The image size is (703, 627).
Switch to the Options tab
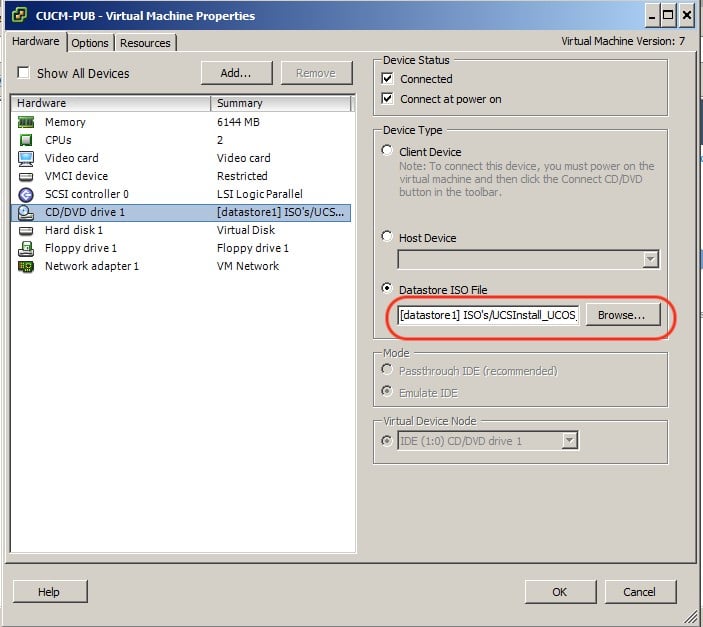point(90,43)
